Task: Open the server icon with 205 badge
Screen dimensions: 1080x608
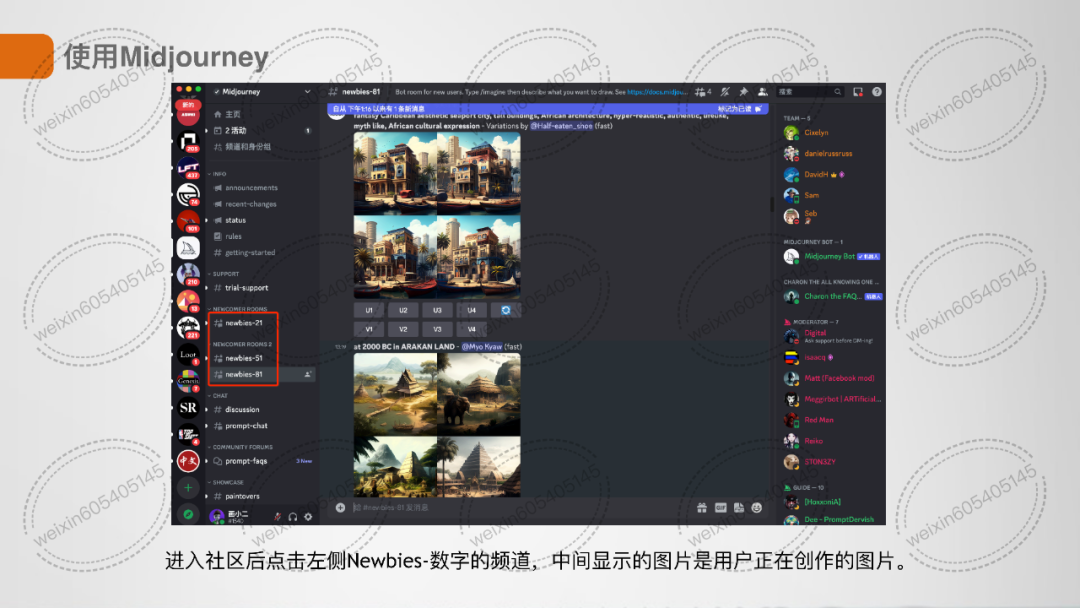Action: 188,141
